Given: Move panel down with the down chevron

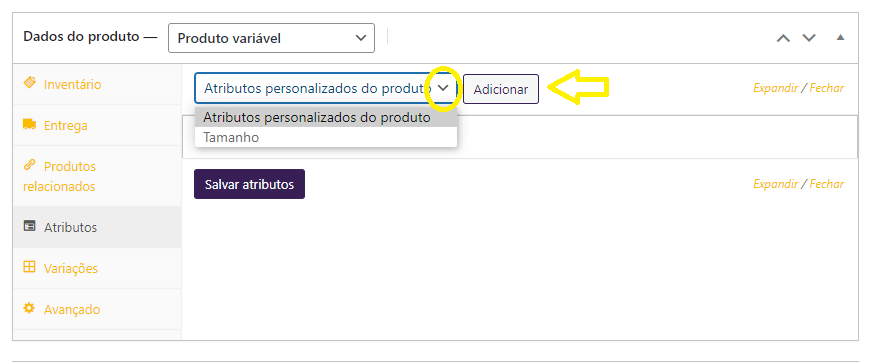Looking at the screenshot, I should pos(809,38).
